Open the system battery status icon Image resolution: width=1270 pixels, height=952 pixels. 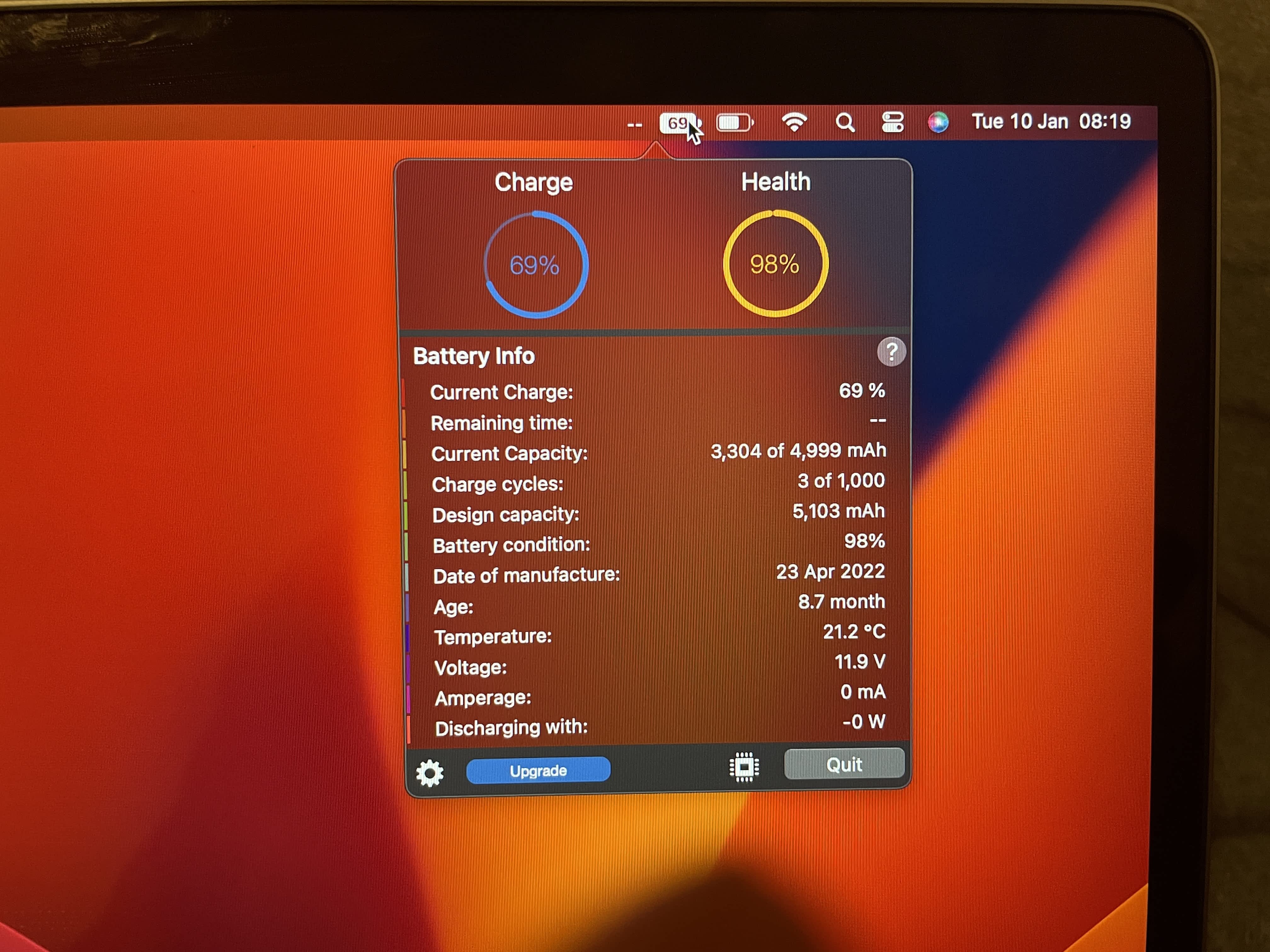point(734,123)
